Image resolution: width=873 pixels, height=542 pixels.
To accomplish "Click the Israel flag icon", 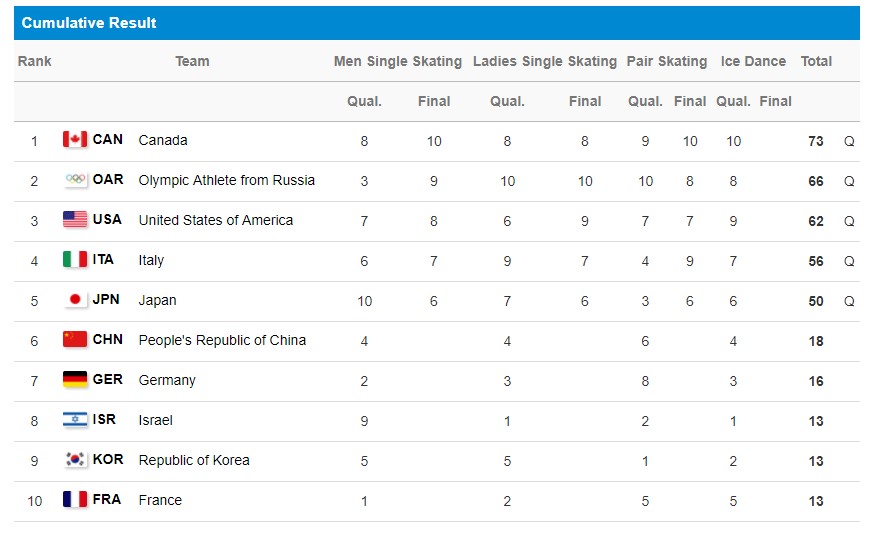I will point(75,419).
